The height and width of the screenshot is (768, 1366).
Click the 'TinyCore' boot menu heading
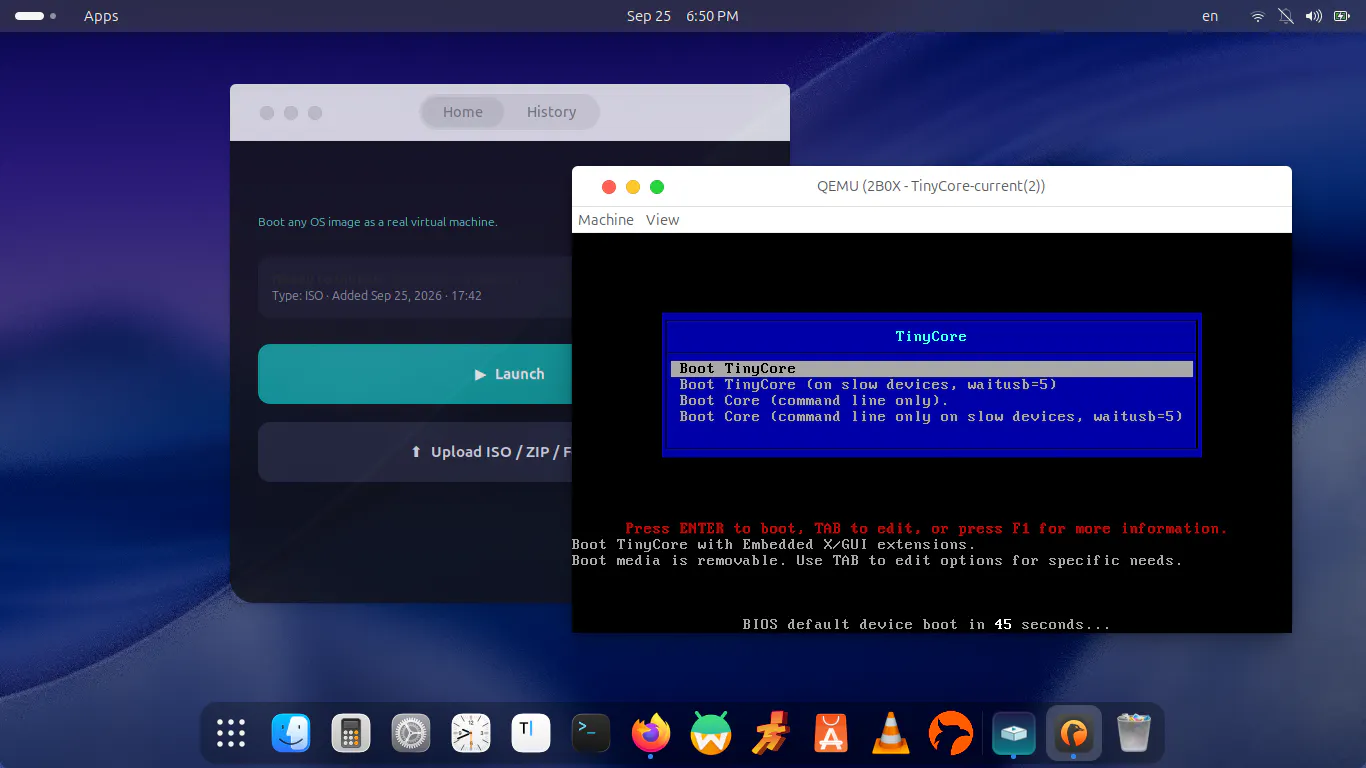pos(931,337)
